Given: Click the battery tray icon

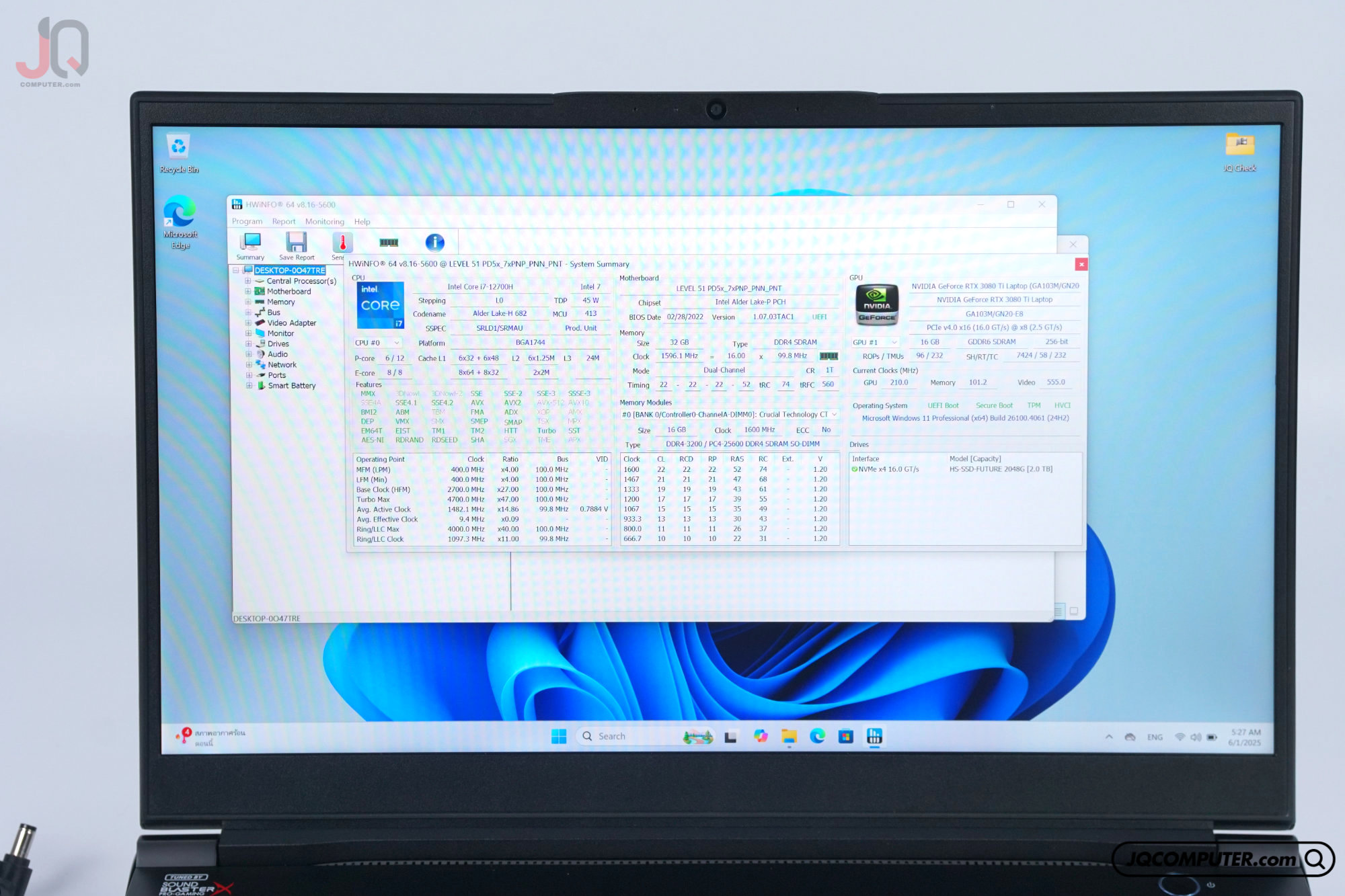Looking at the screenshot, I should coord(1212,737).
